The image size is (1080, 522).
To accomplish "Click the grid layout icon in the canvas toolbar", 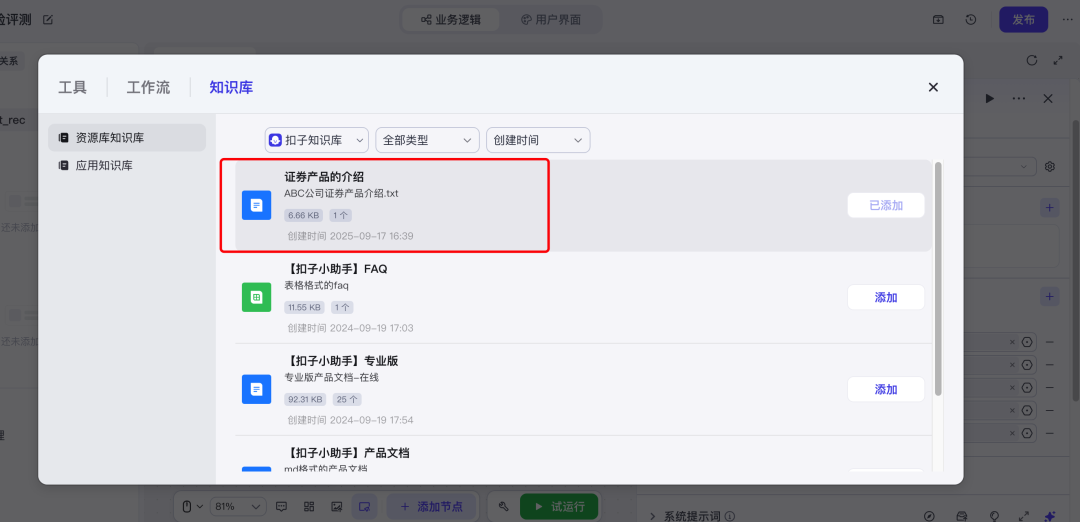I will pos(309,506).
